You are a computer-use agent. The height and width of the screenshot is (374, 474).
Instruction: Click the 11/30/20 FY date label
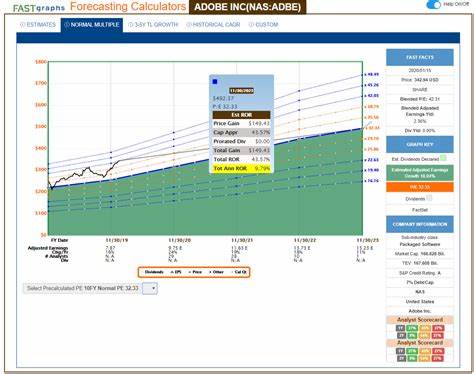coord(179,240)
